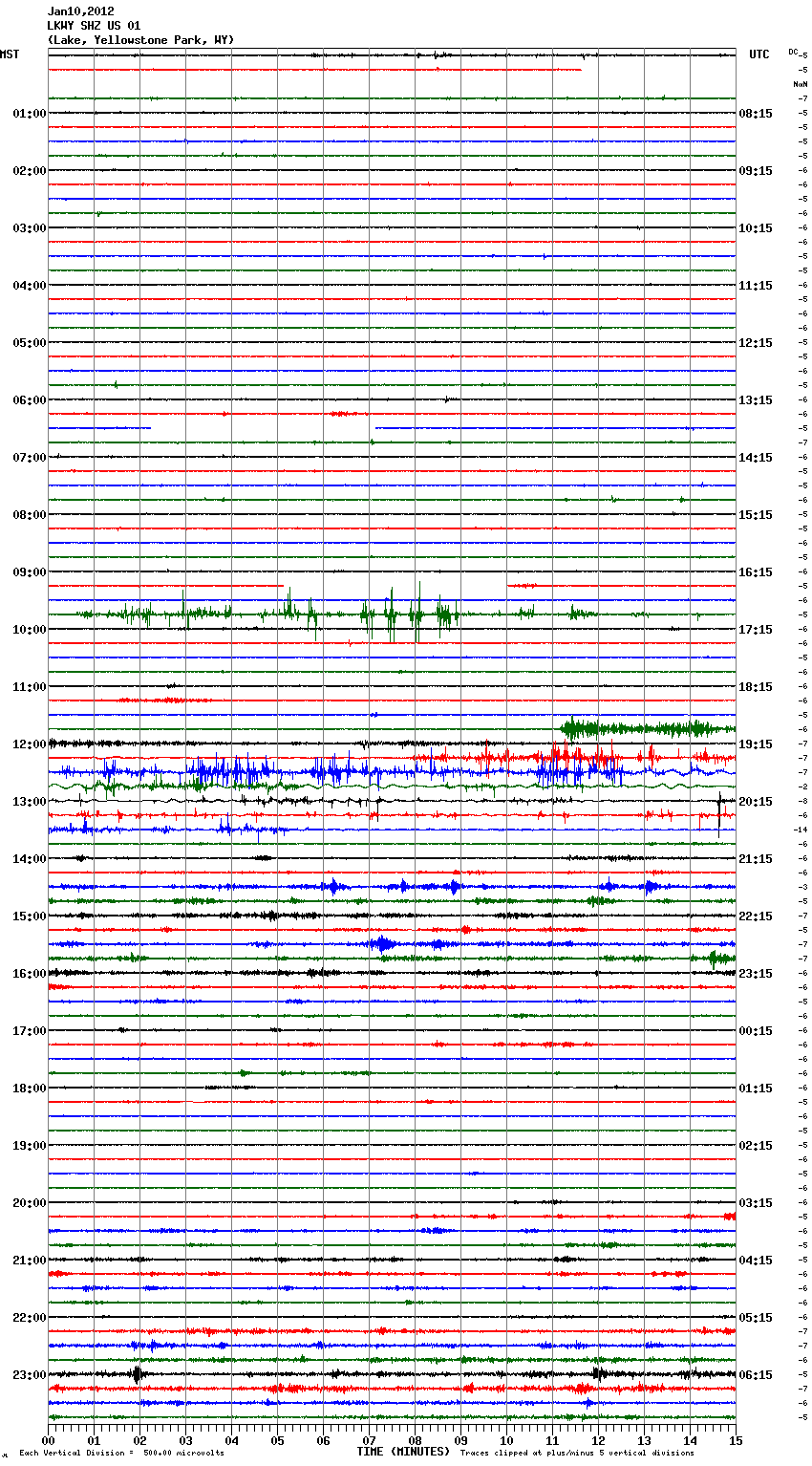Click the "16:00" MST hour label
The height and width of the screenshot is (1466, 812).
pos(30,974)
